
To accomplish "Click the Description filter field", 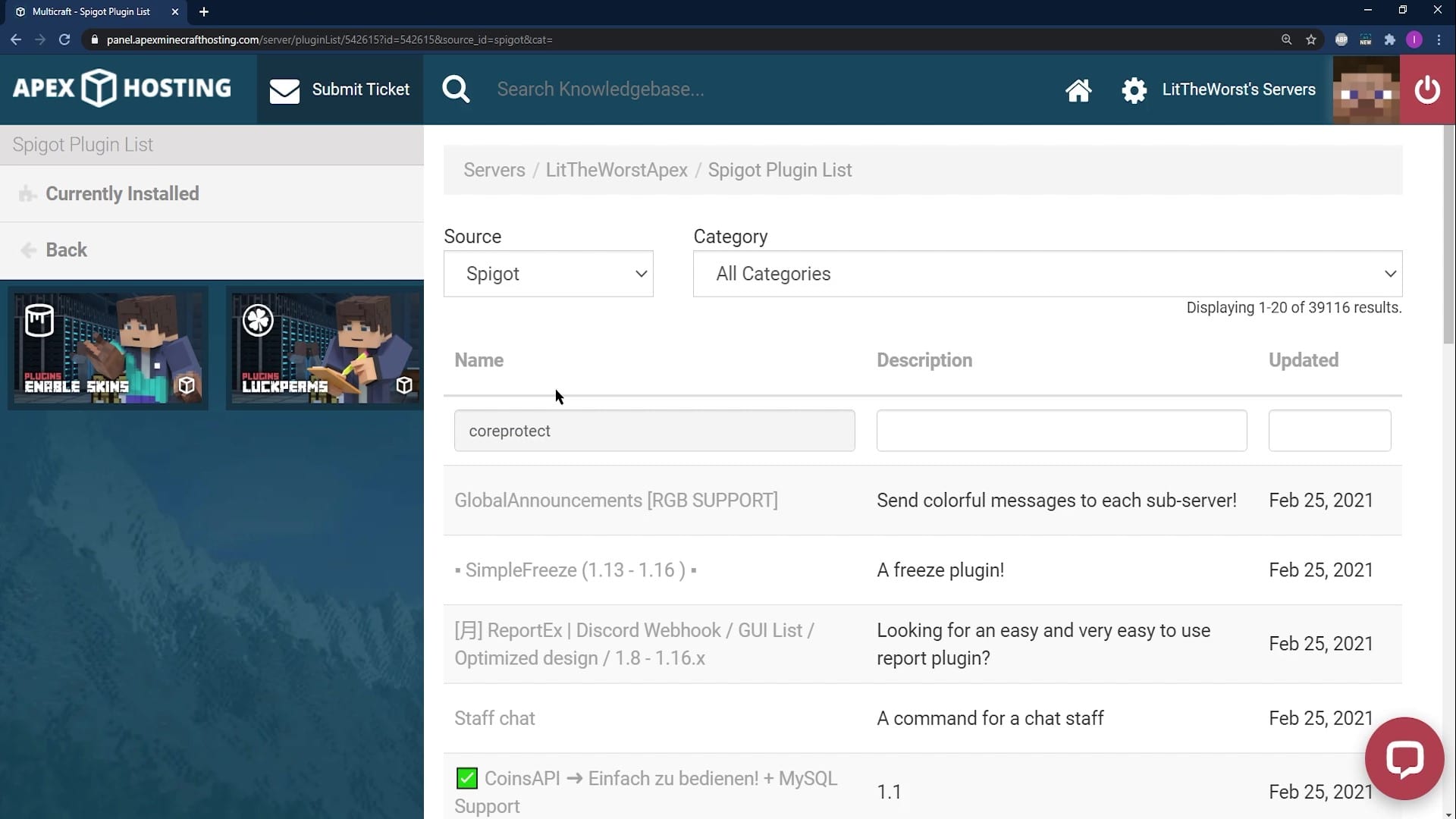I will pyautogui.click(x=1062, y=431).
